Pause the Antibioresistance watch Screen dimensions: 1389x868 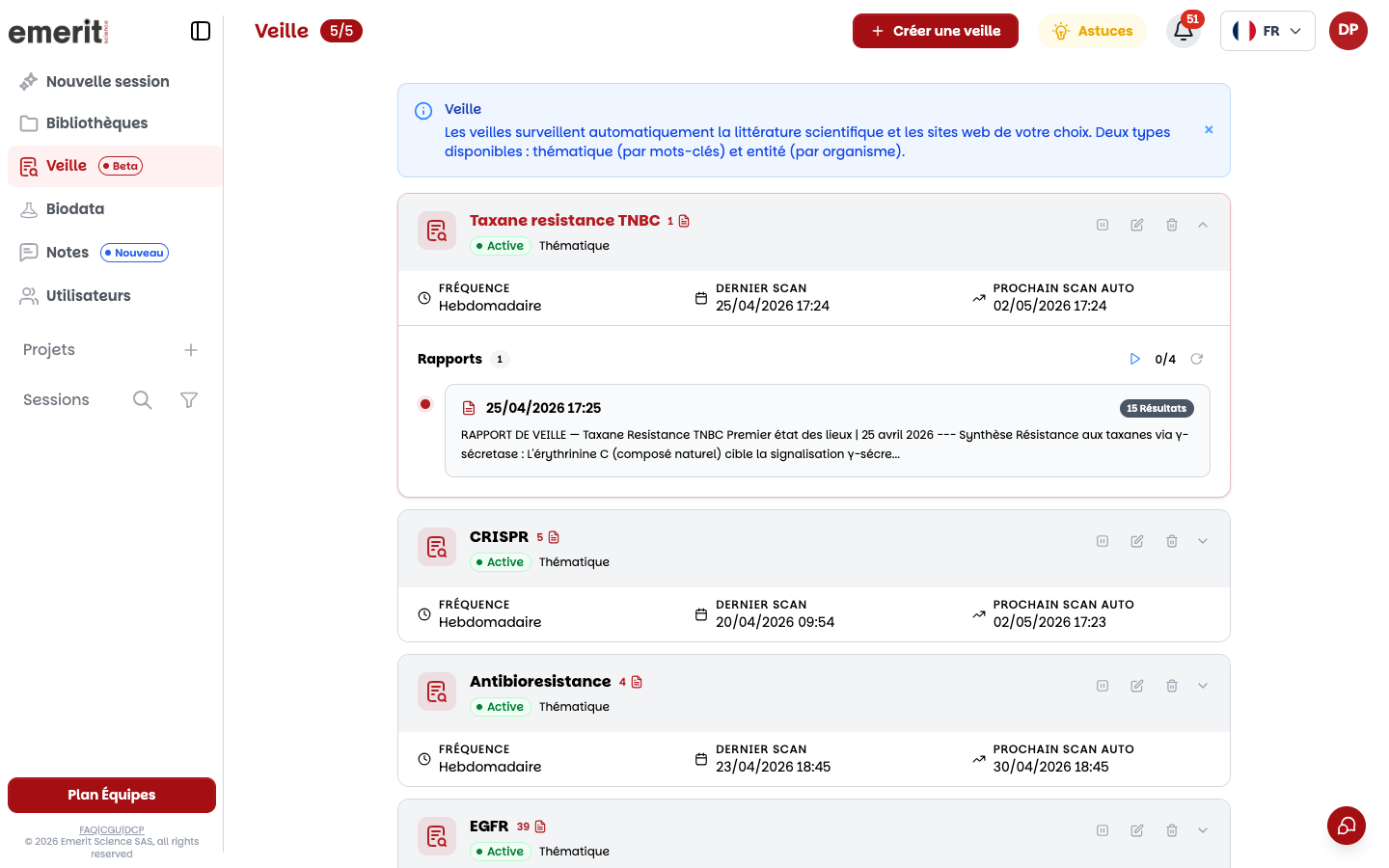1103,686
